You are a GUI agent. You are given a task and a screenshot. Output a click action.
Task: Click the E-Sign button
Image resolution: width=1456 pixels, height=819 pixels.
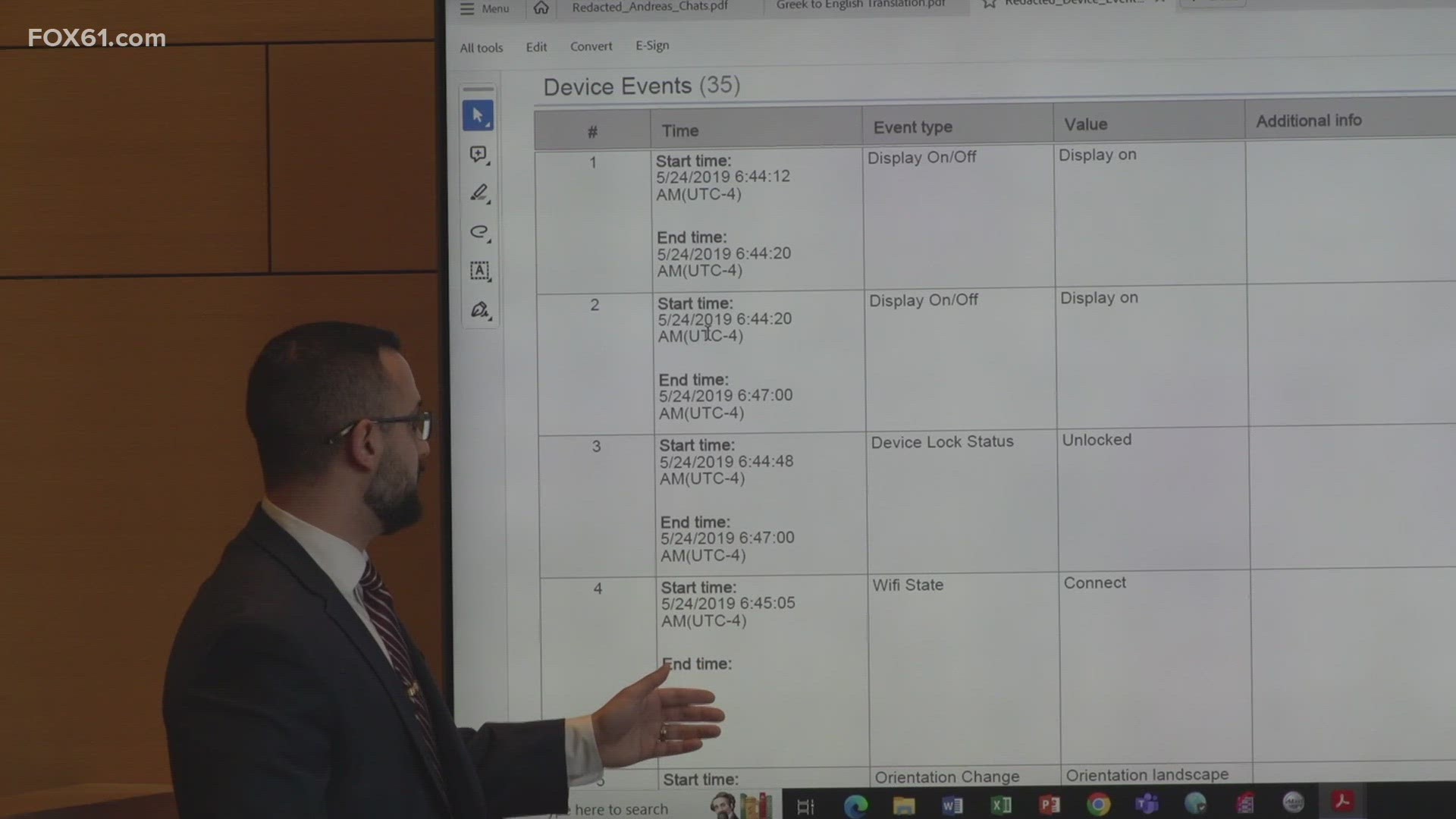[651, 46]
